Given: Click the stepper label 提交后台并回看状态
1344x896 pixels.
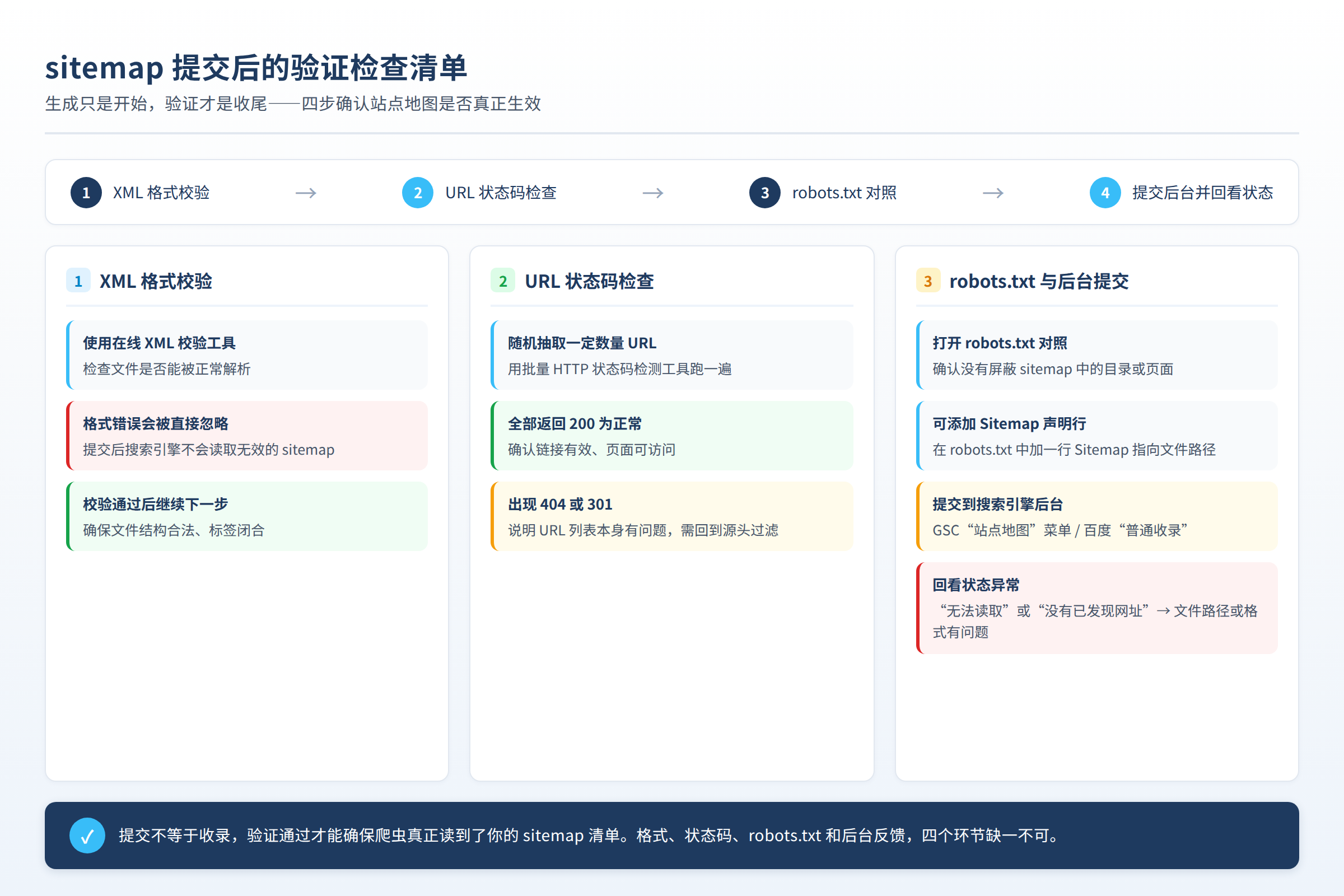Looking at the screenshot, I should click(1202, 193).
